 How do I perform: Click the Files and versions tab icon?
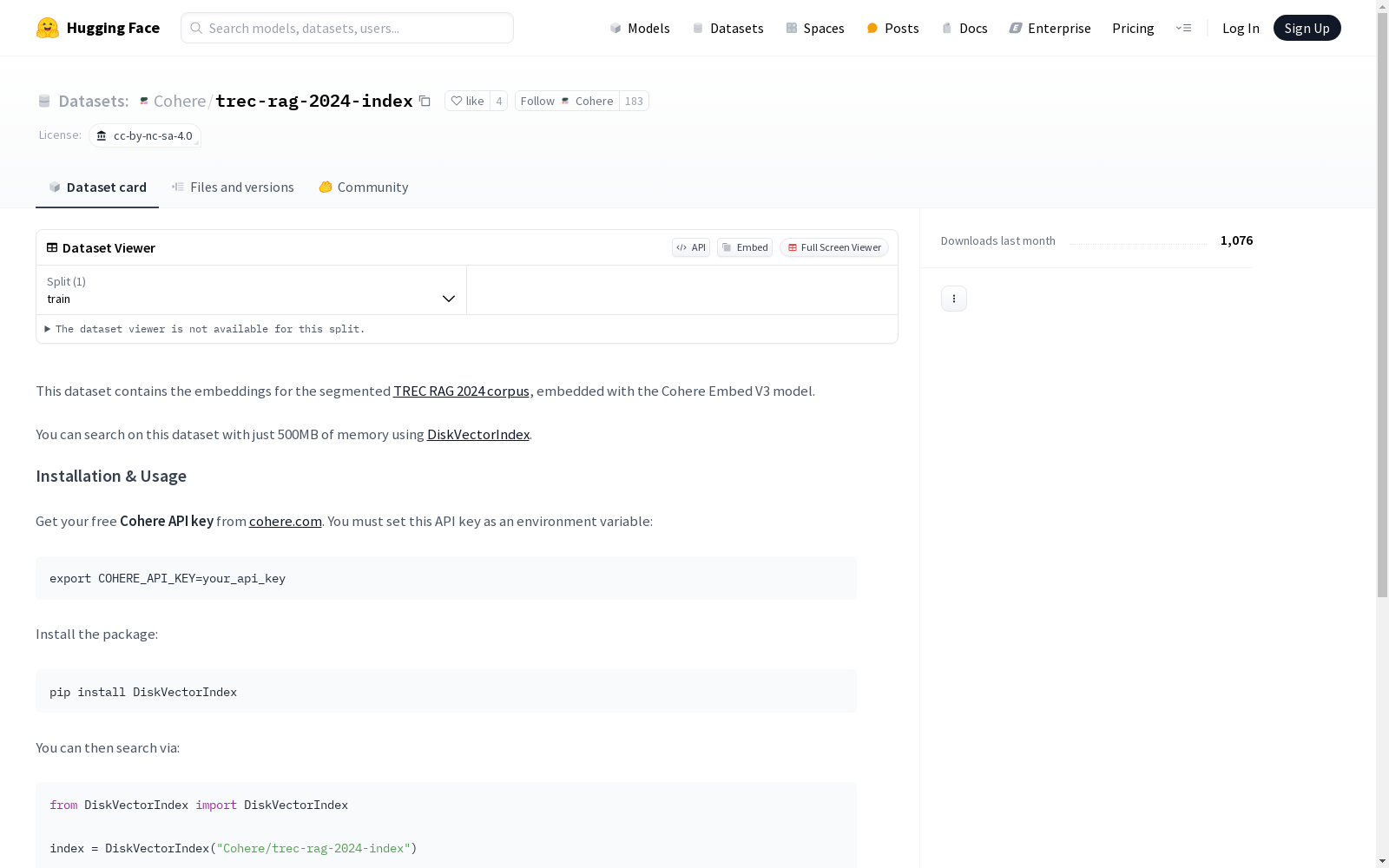coord(178,187)
